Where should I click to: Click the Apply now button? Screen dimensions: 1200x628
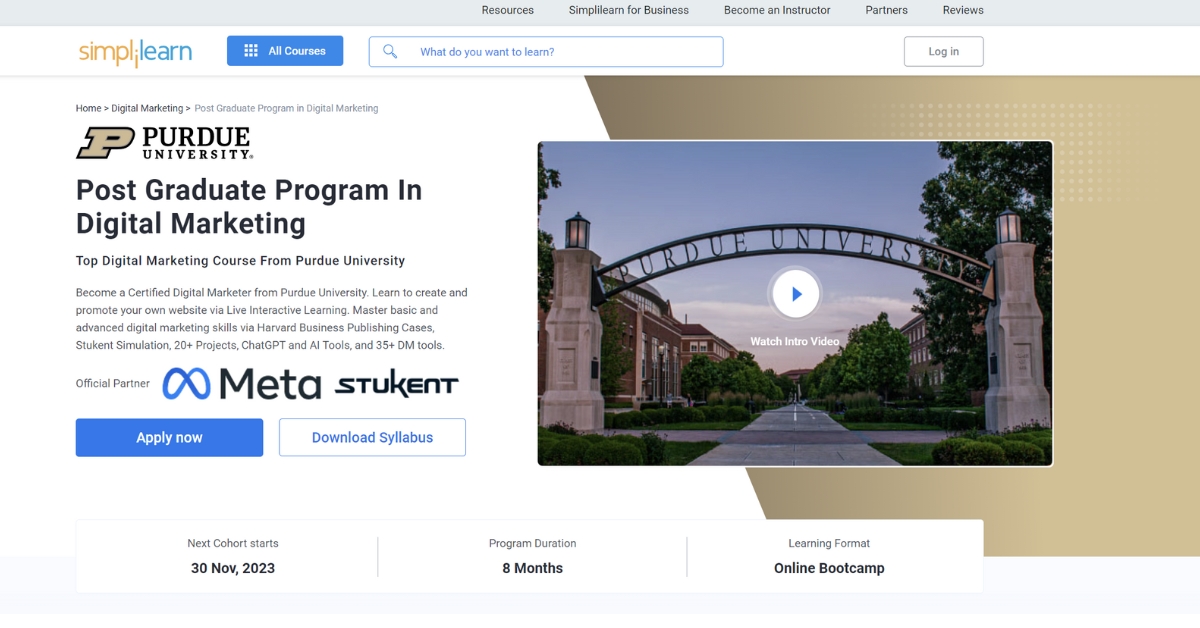[169, 437]
